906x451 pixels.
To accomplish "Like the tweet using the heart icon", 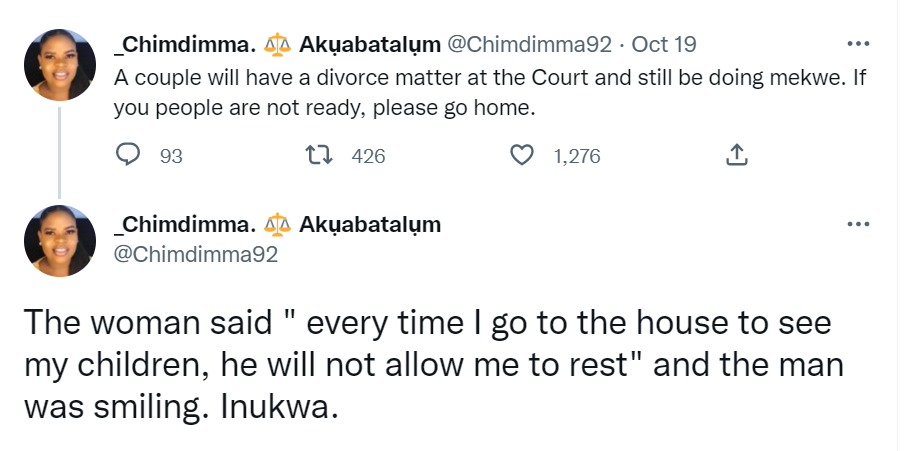I will (521, 155).
